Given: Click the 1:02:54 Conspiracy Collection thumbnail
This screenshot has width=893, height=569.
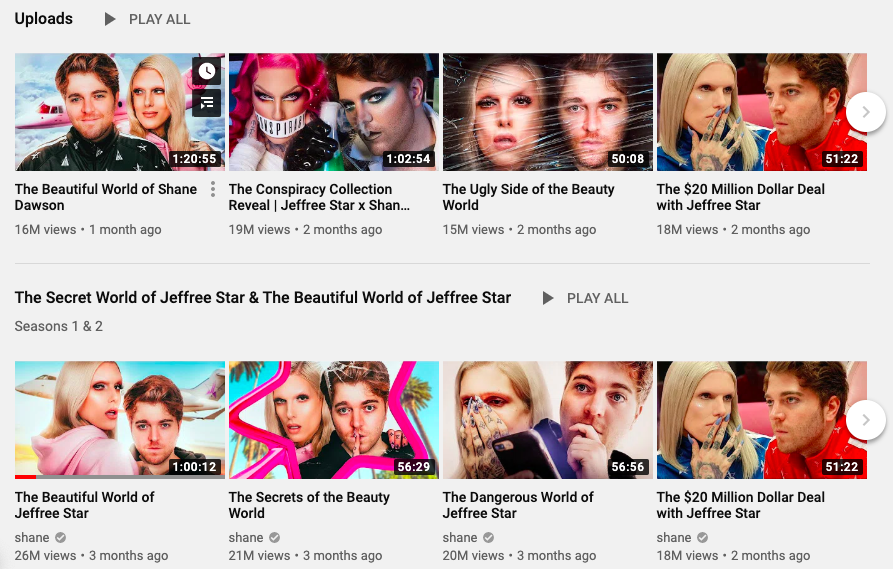Looking at the screenshot, I should point(334,112).
